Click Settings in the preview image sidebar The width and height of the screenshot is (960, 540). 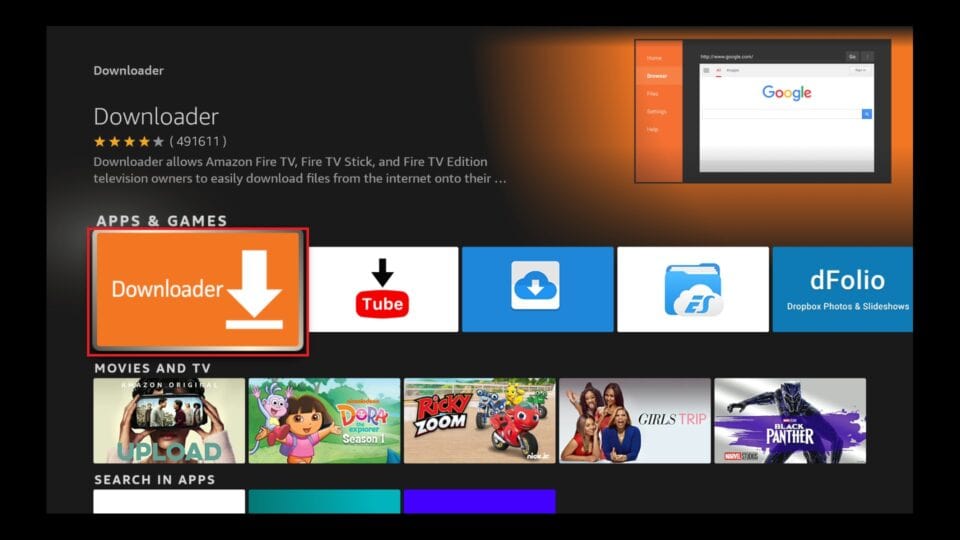(656, 111)
